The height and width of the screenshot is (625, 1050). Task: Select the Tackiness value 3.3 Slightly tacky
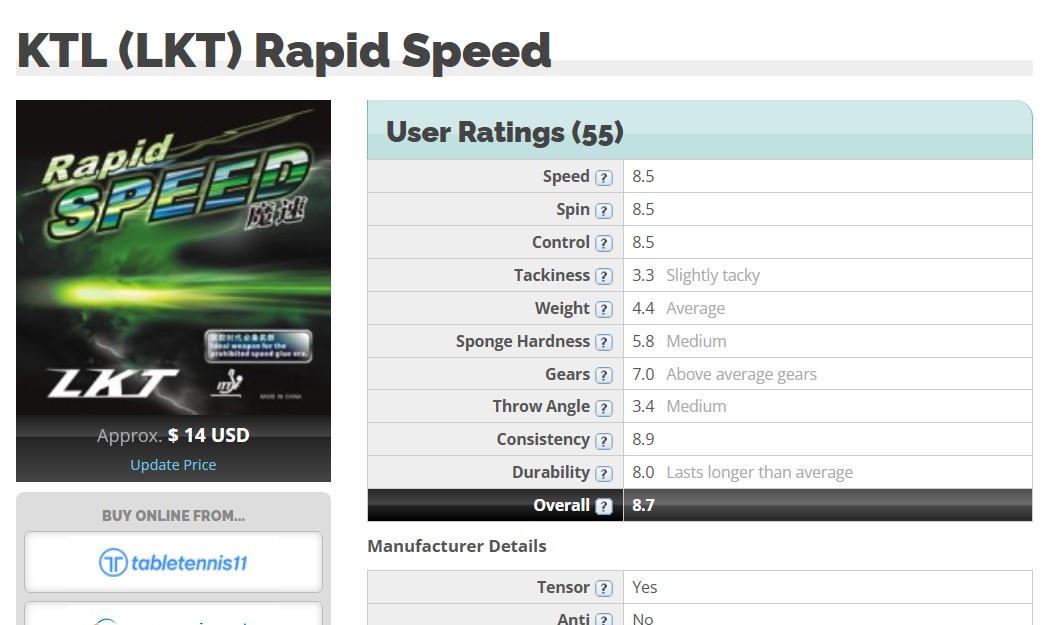[696, 275]
